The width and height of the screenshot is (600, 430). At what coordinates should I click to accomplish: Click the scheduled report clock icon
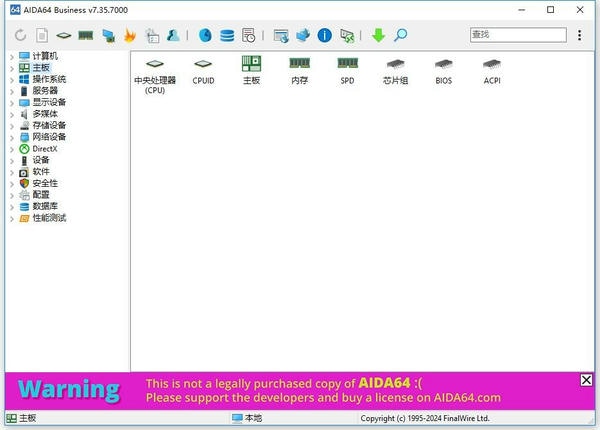[249, 35]
